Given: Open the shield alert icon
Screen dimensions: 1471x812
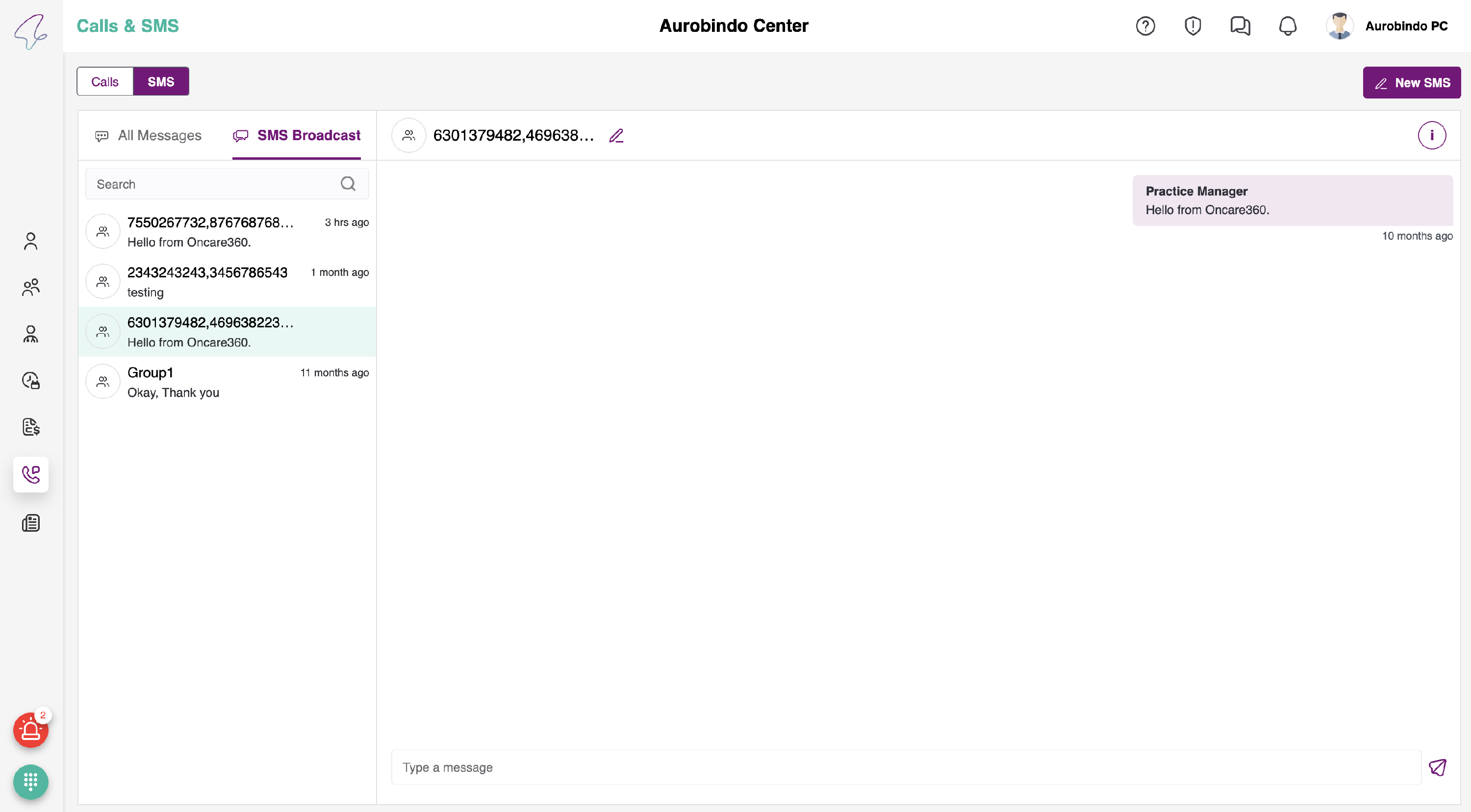Looking at the screenshot, I should (x=1192, y=26).
